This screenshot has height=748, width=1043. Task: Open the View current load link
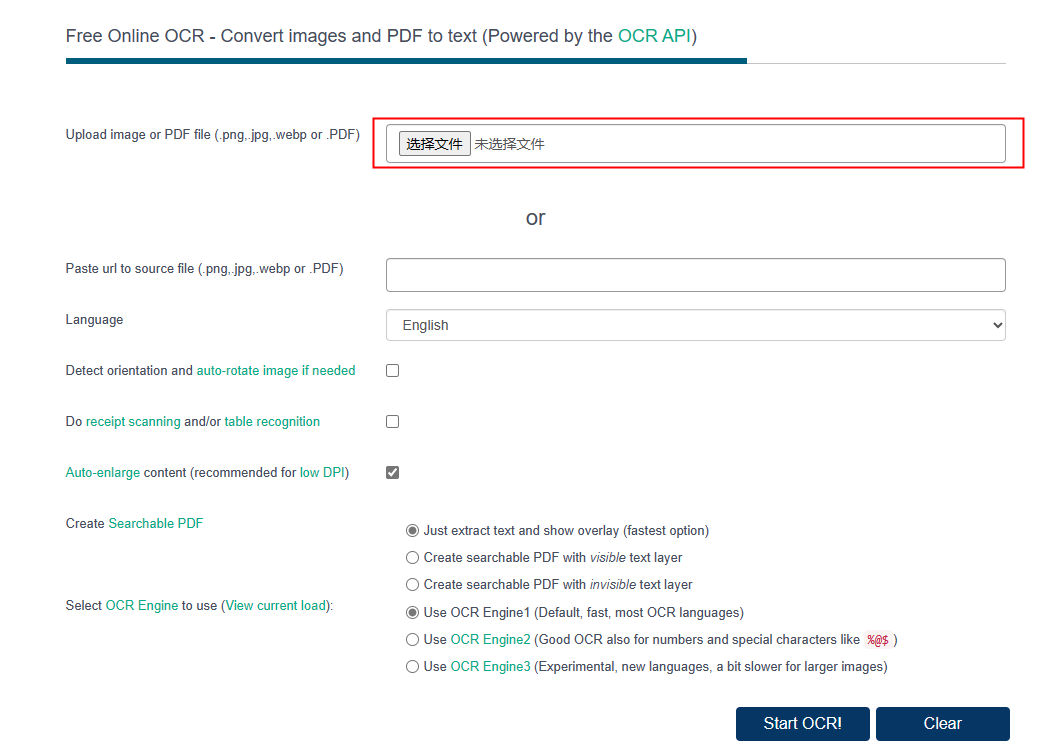(x=276, y=606)
